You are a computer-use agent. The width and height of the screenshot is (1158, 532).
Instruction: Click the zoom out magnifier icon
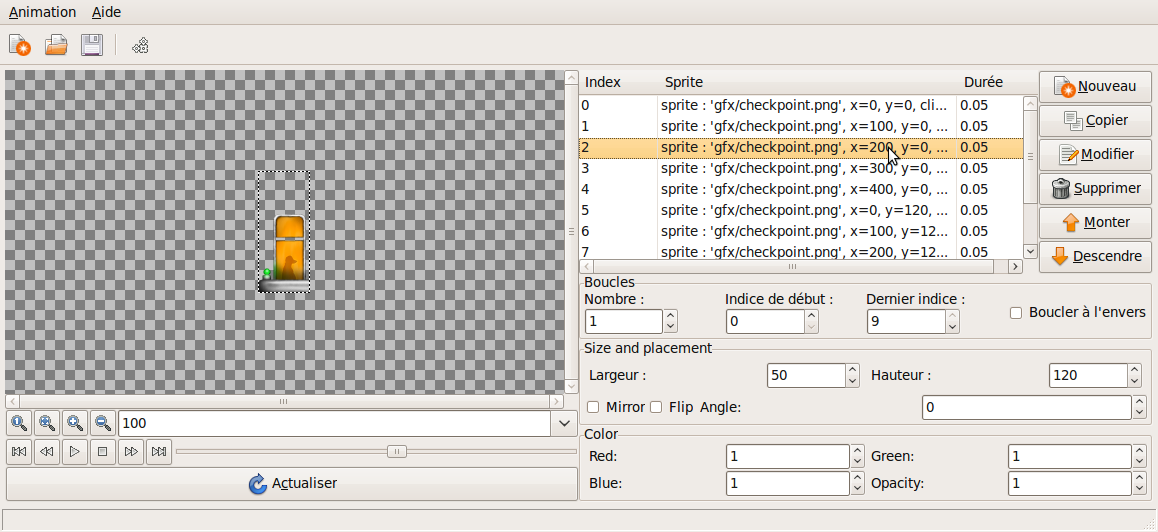coord(102,423)
